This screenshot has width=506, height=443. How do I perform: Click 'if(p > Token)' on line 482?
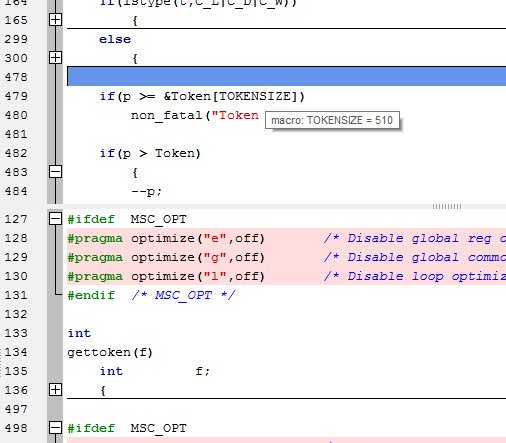coord(150,153)
